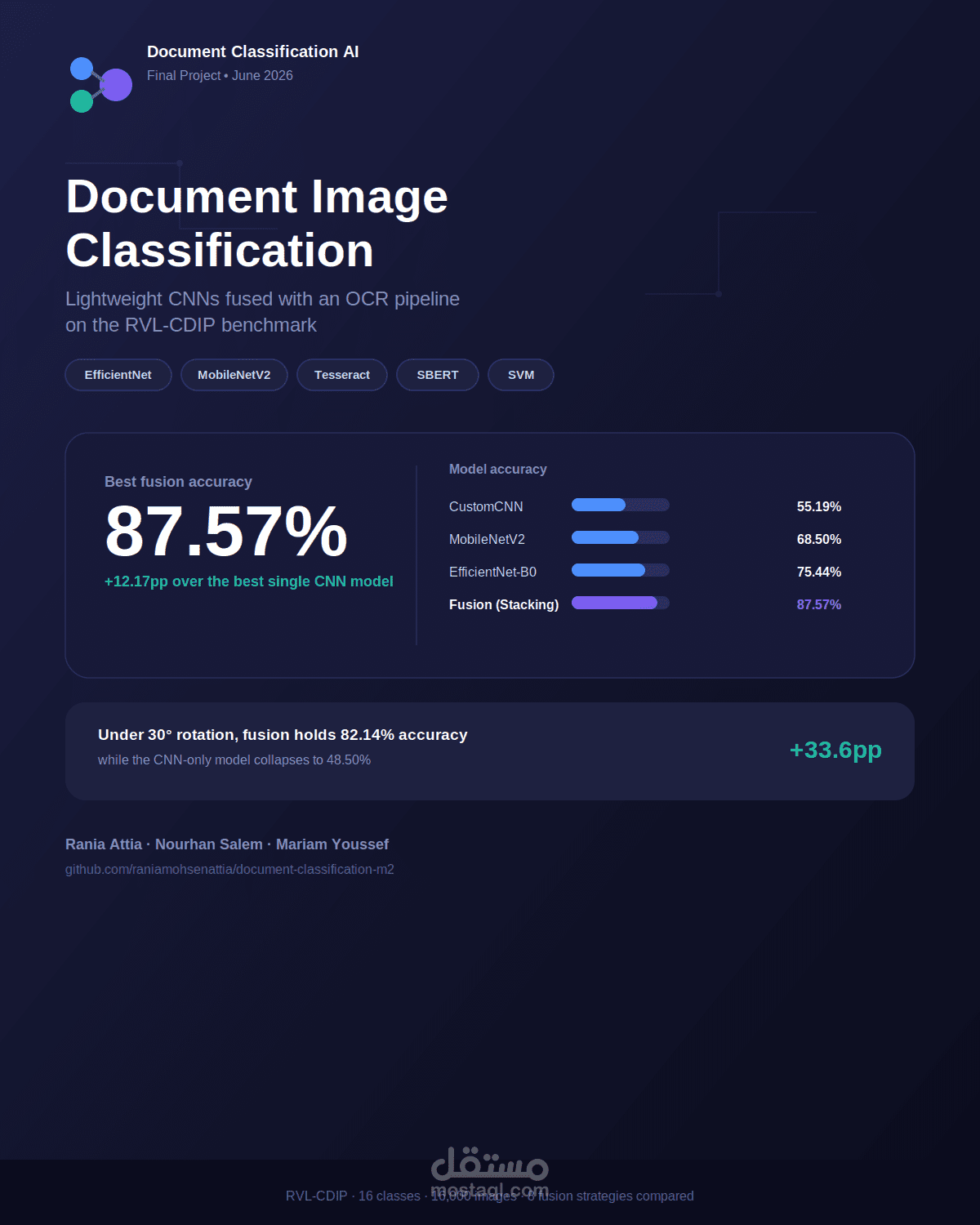The image size is (980, 1225).
Task: Click the EfficientNet-B0 row label
Action: tap(492, 572)
